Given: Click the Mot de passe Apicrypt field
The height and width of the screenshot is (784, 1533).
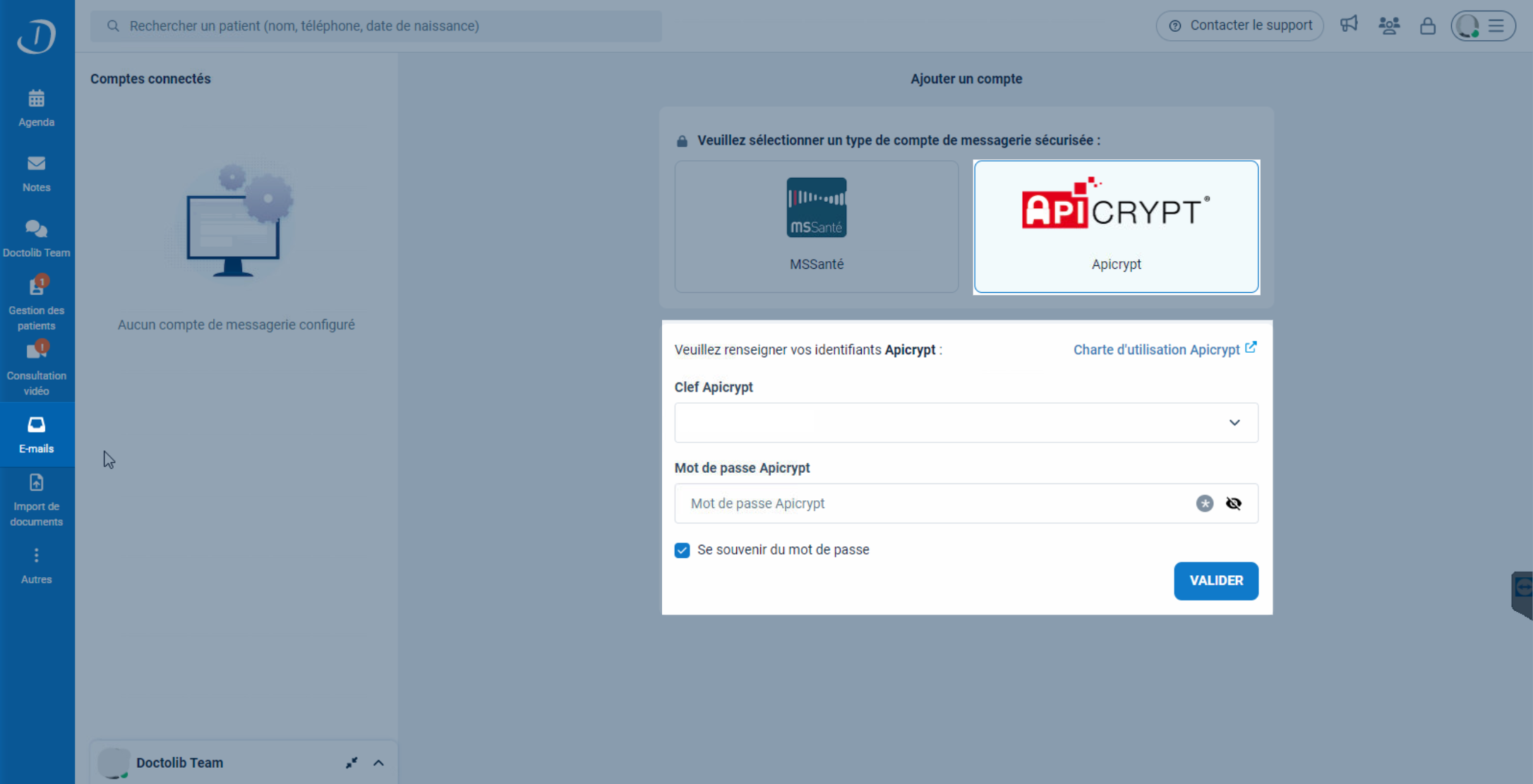Looking at the screenshot, I should coord(932,503).
